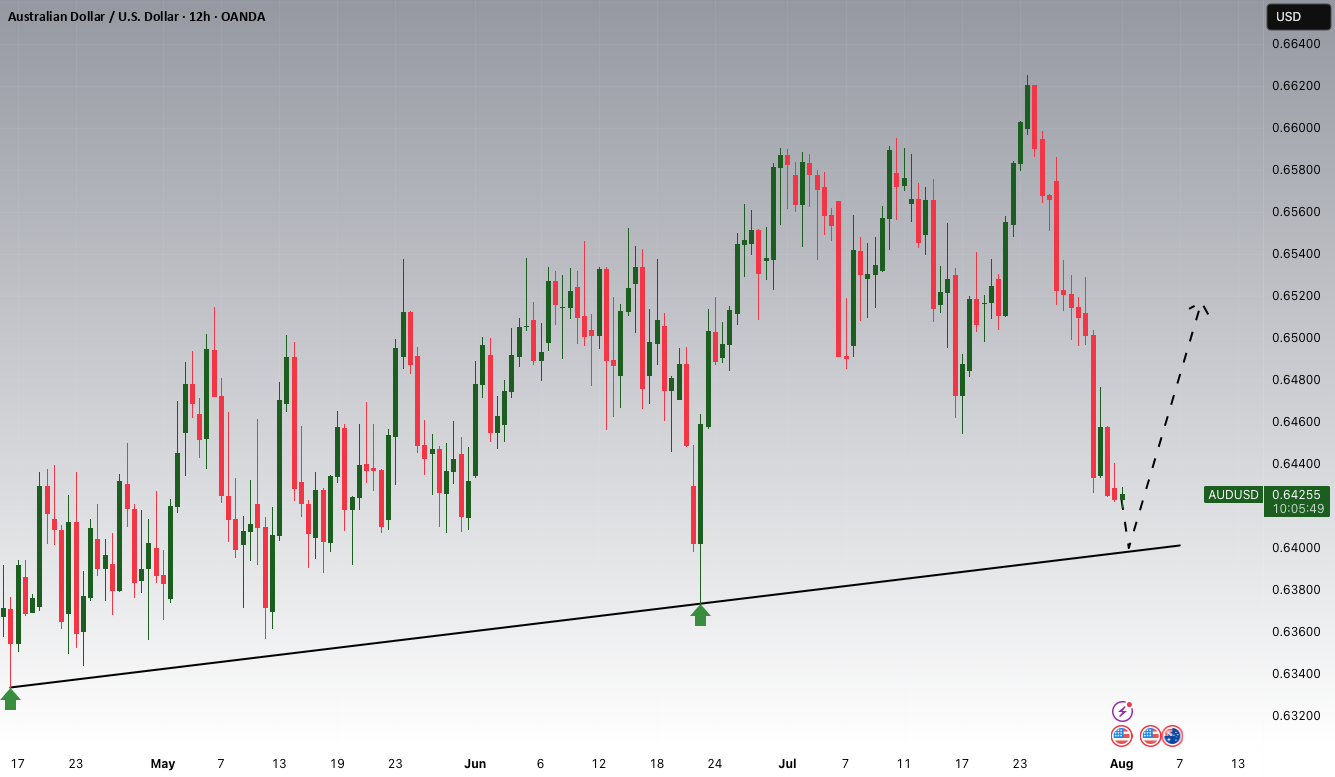Click the 12 date label on the time axis
The image size is (1335, 777).
pyautogui.click(x=598, y=764)
